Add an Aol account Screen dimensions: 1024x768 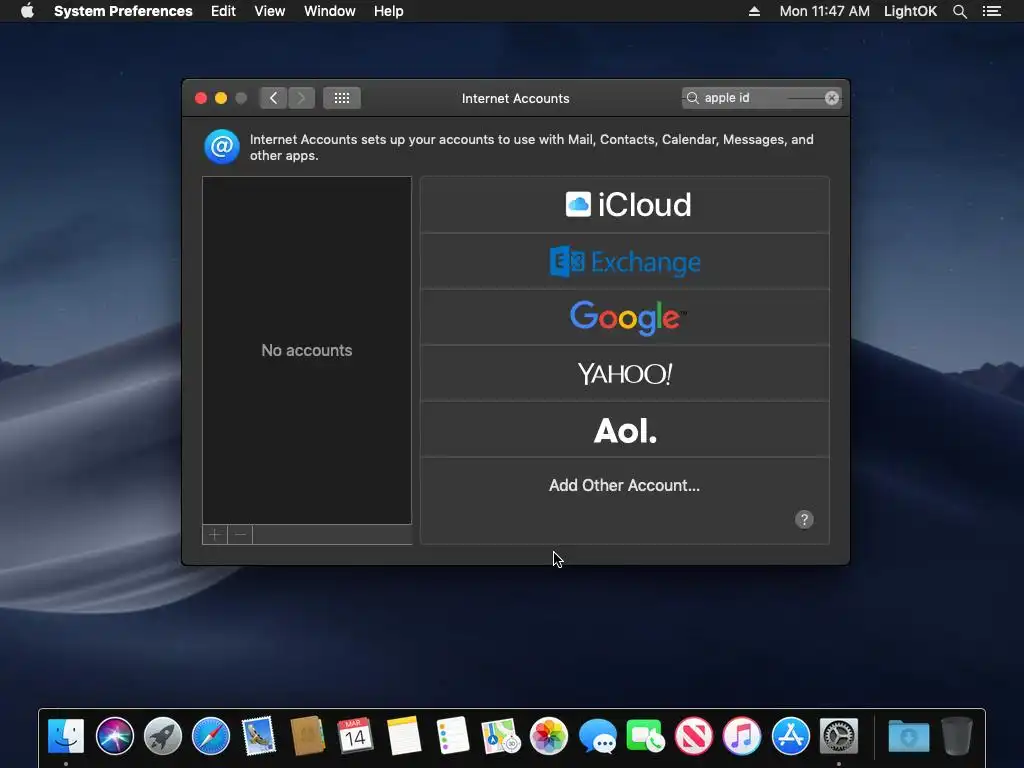[x=625, y=430]
